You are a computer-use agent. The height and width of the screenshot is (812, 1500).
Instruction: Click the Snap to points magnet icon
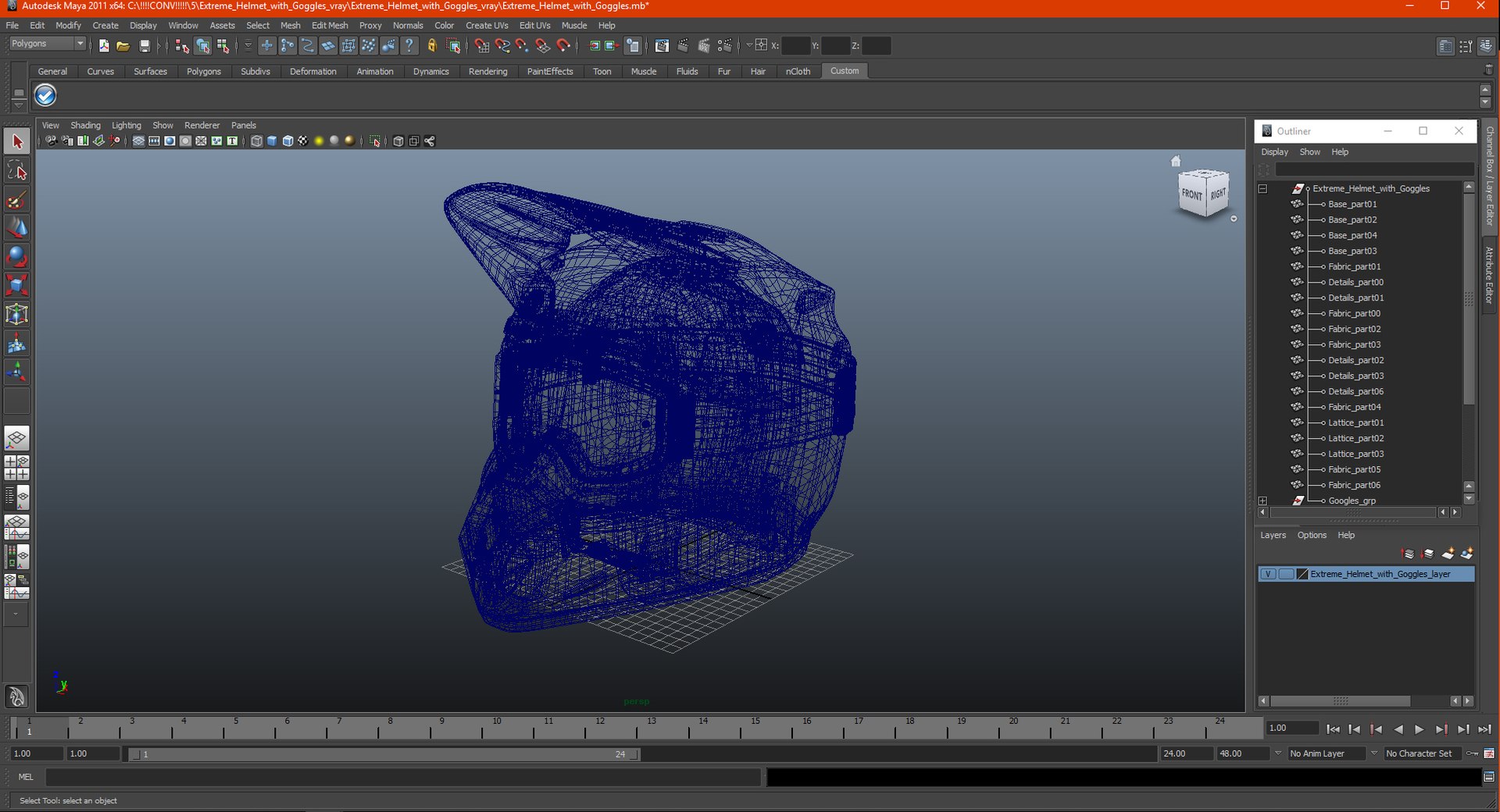(x=523, y=46)
